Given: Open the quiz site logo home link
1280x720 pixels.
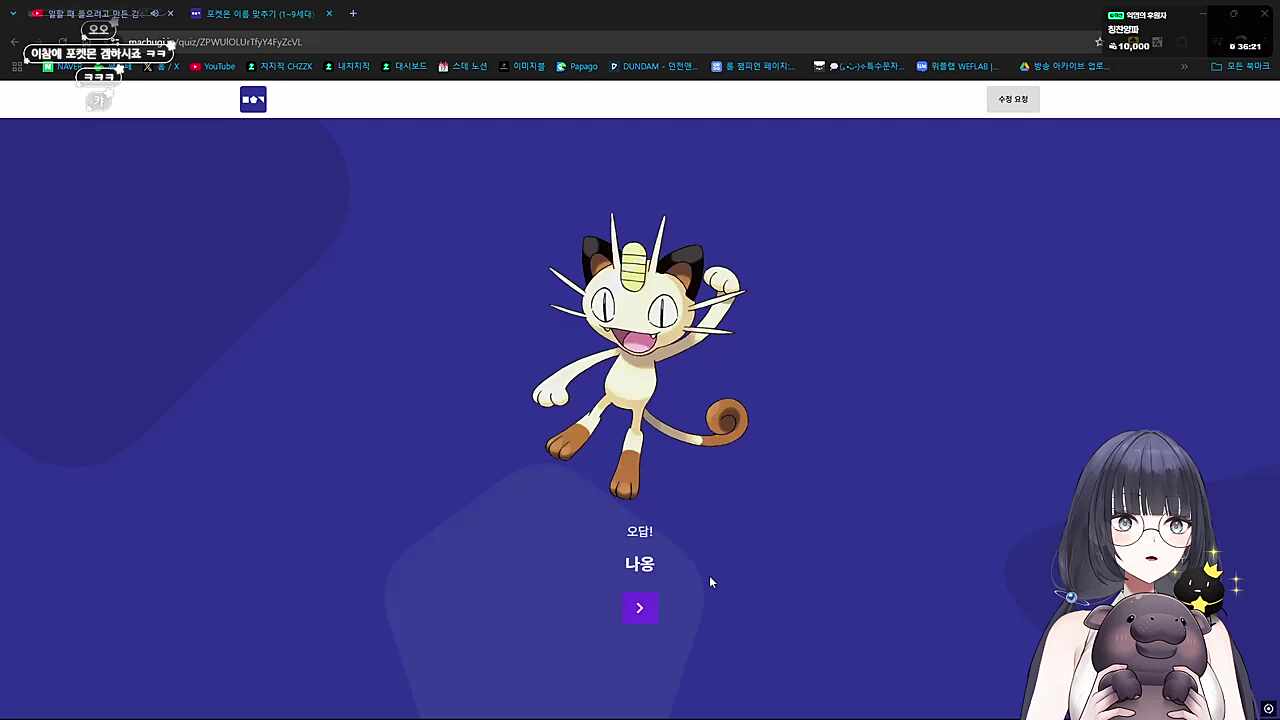Looking at the screenshot, I should click(253, 99).
